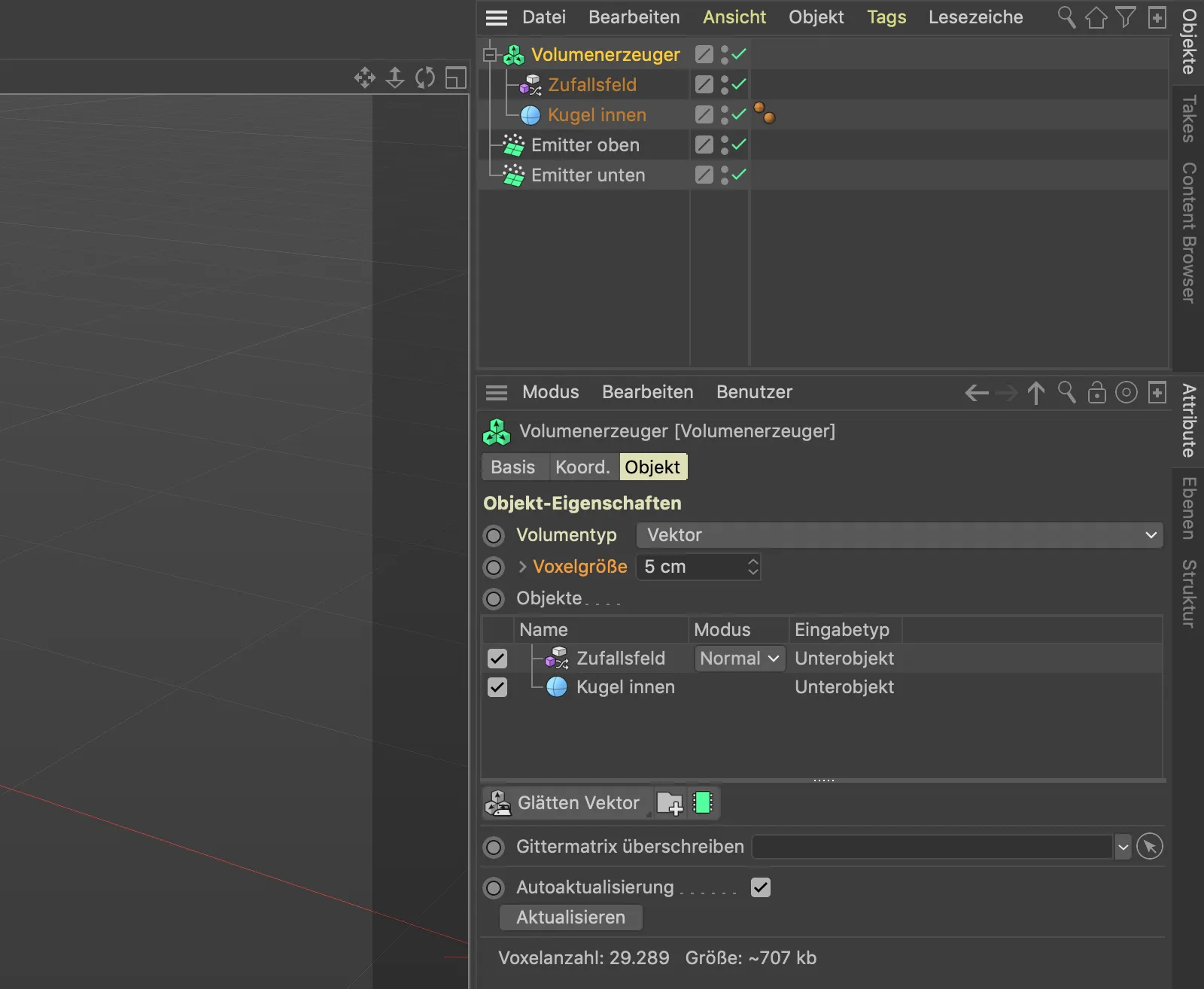Open Content Browser side tab
The height and width of the screenshot is (989, 1204).
(1188, 233)
